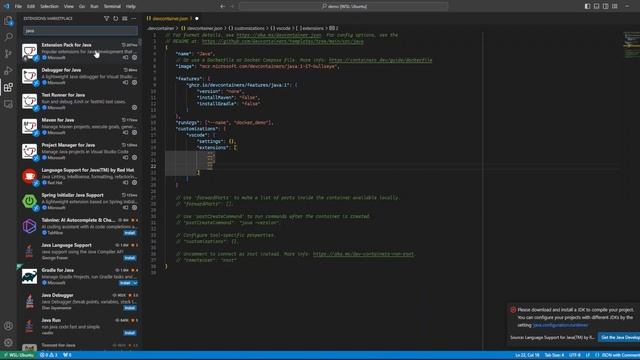This screenshot has width=640, height=360.
Task: Open manage gear for Extension Pack for Java
Action: pos(134,58)
